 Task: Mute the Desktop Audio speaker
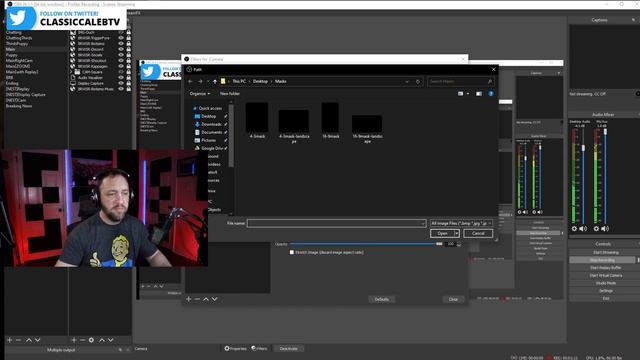pyautogui.click(x=583, y=229)
